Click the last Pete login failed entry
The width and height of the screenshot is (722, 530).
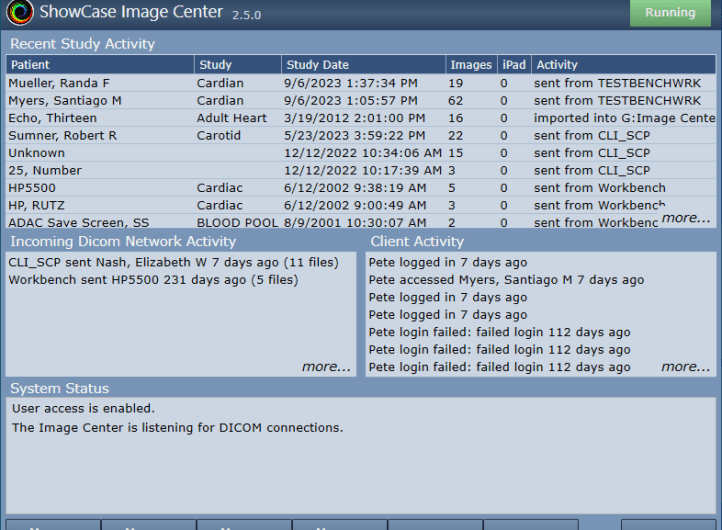[499, 367]
